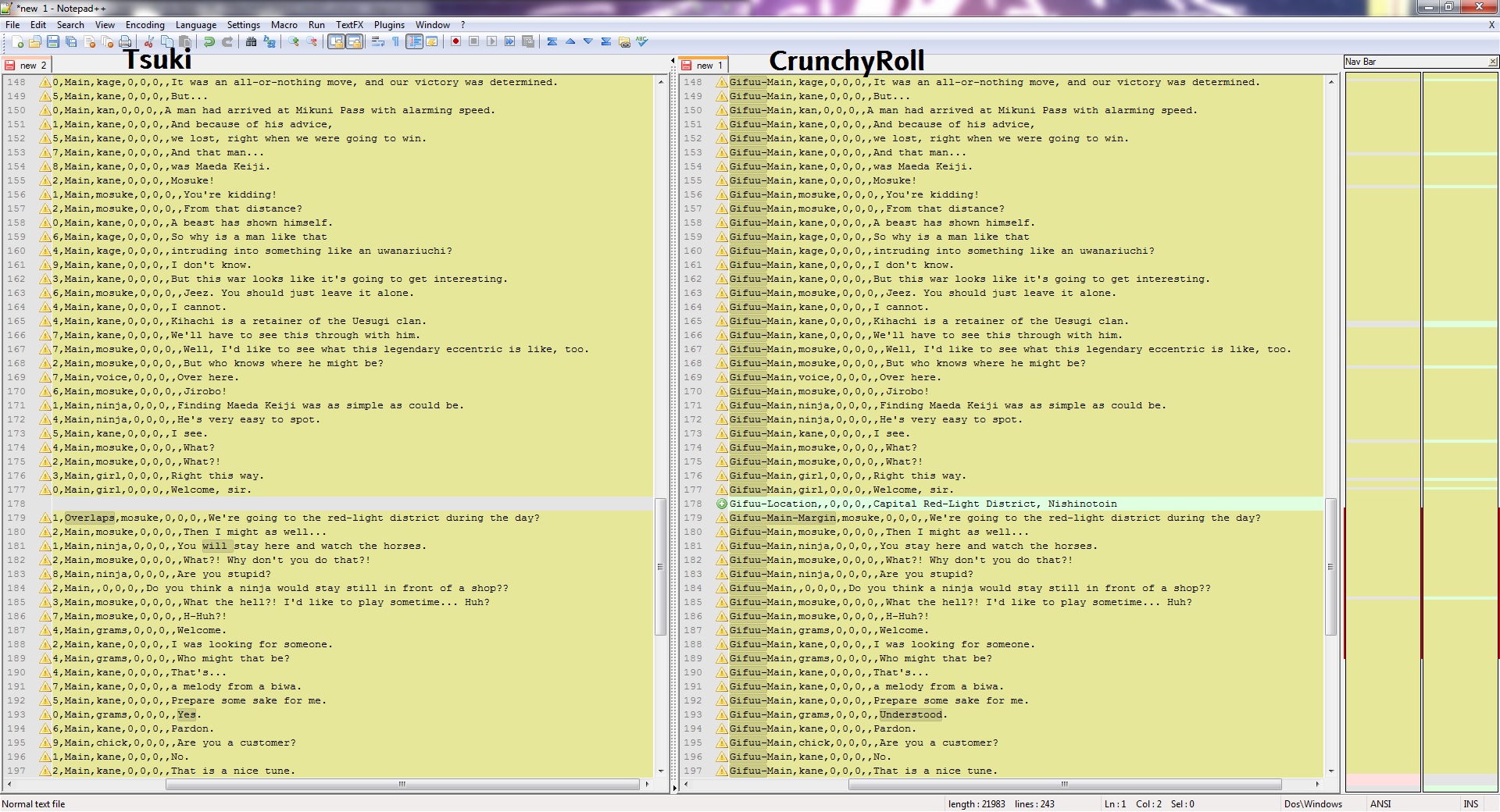1500x812 pixels.
Task: Start macro recording with red dot
Action: [455, 42]
